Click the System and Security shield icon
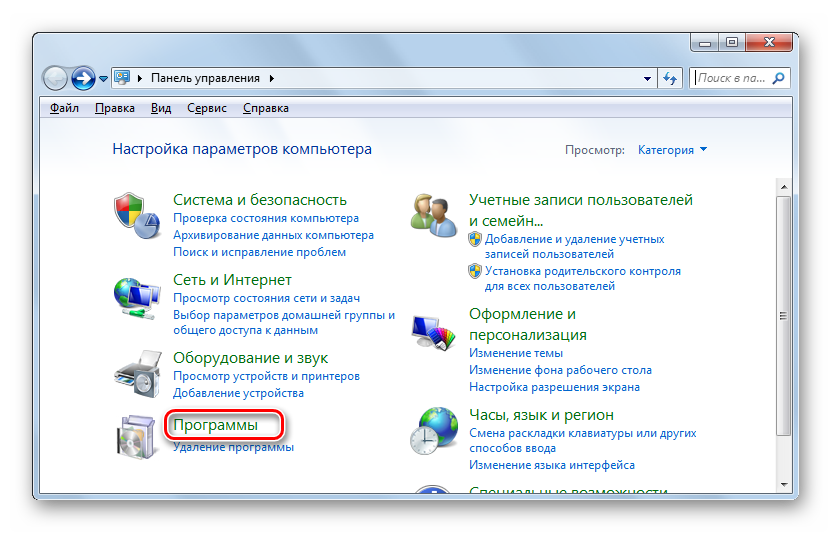 (136, 214)
